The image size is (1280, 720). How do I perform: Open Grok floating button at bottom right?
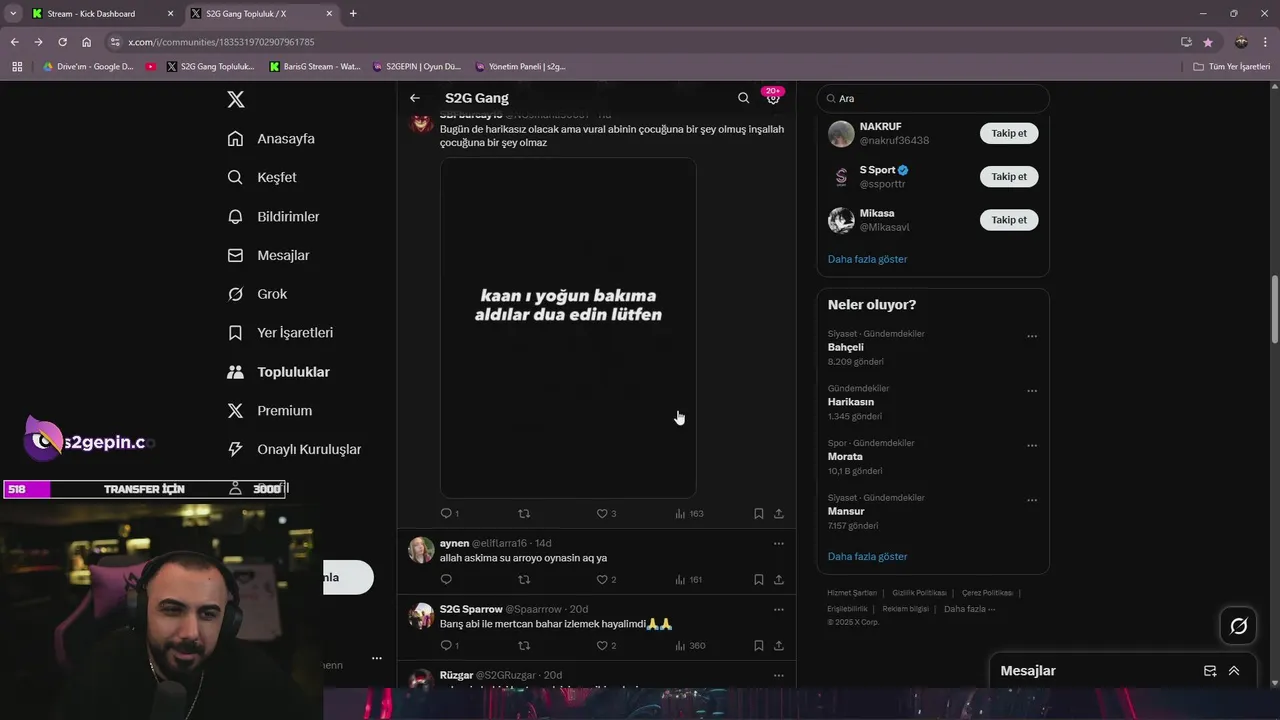1239,626
